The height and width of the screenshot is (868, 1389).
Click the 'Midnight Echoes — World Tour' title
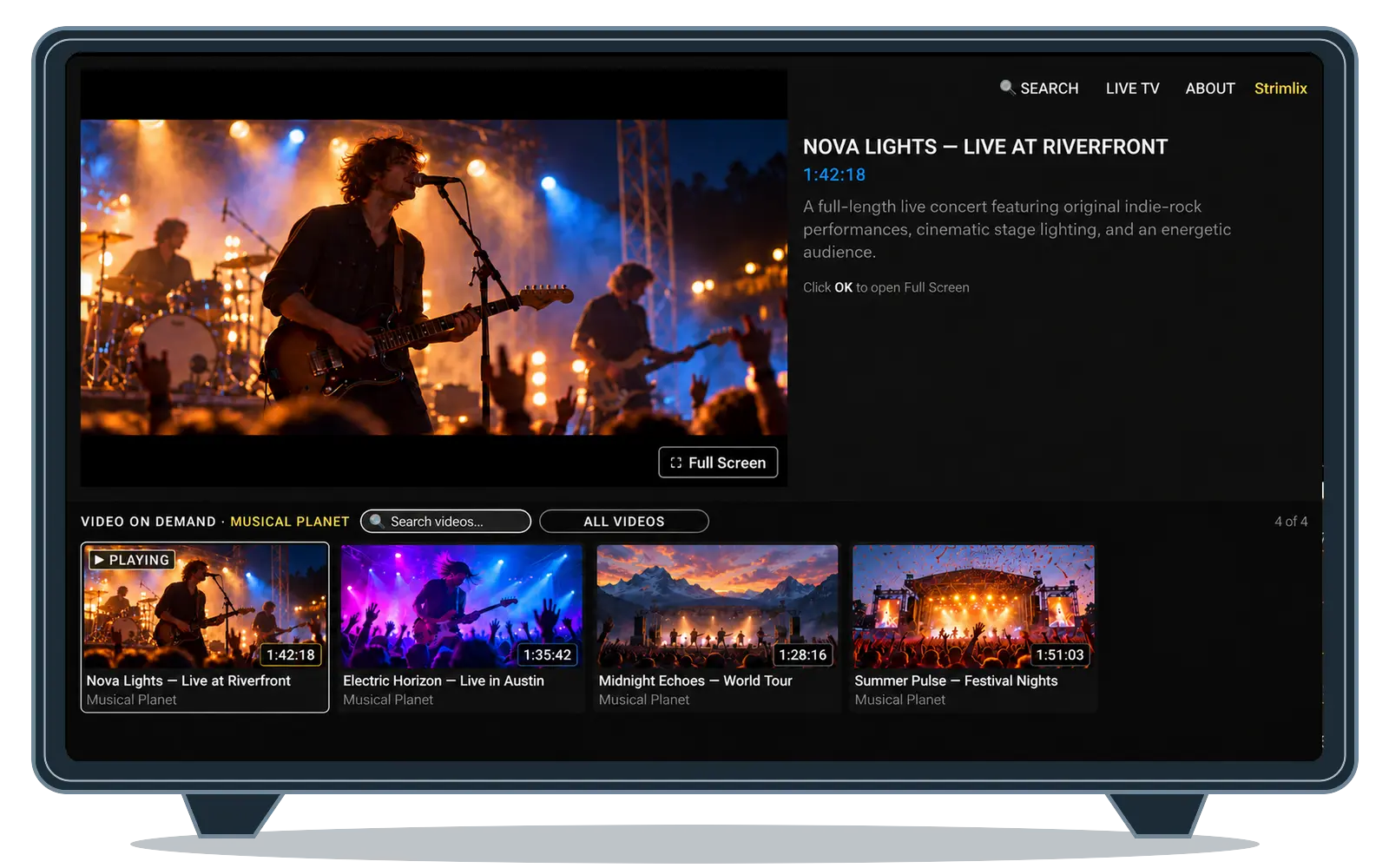(x=695, y=681)
